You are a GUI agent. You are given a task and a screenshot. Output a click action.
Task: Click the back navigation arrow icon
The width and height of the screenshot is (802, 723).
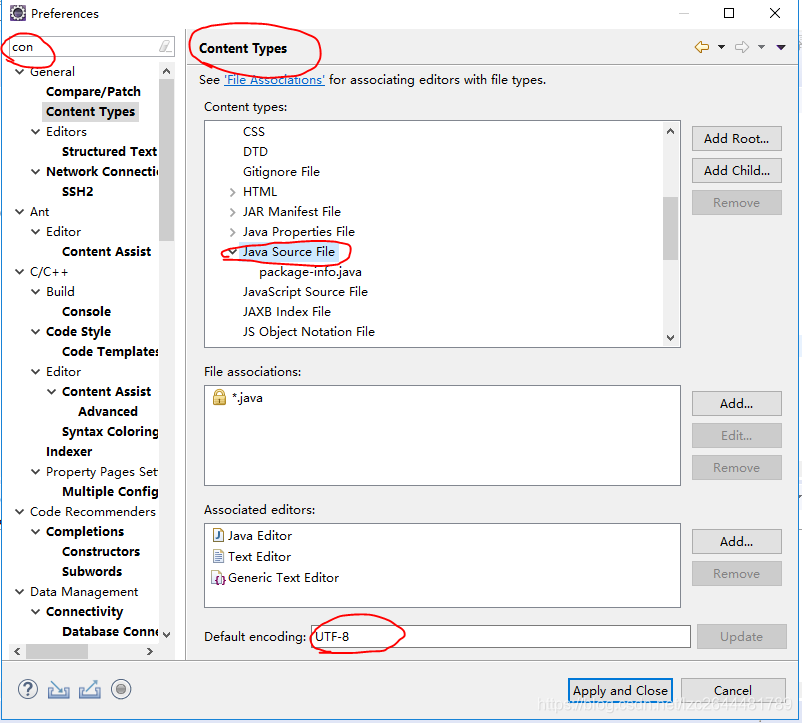point(702,47)
